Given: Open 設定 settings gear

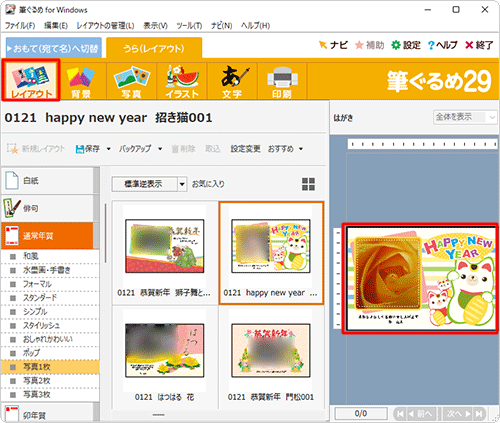Looking at the screenshot, I should coord(406,45).
